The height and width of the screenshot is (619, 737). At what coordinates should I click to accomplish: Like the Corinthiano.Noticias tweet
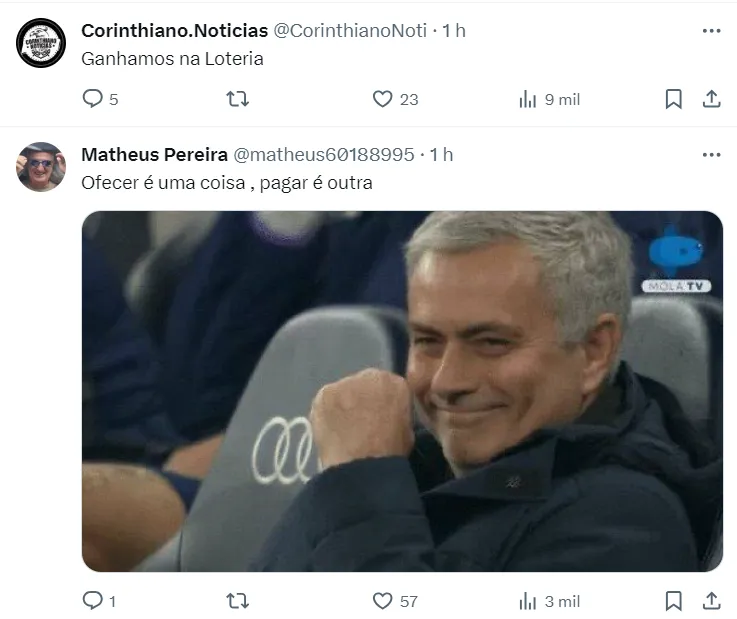382,99
